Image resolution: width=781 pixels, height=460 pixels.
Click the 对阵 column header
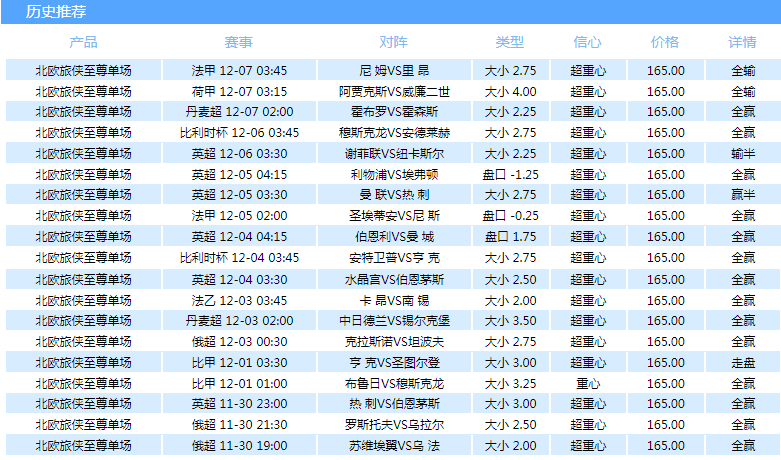pyautogui.click(x=393, y=42)
